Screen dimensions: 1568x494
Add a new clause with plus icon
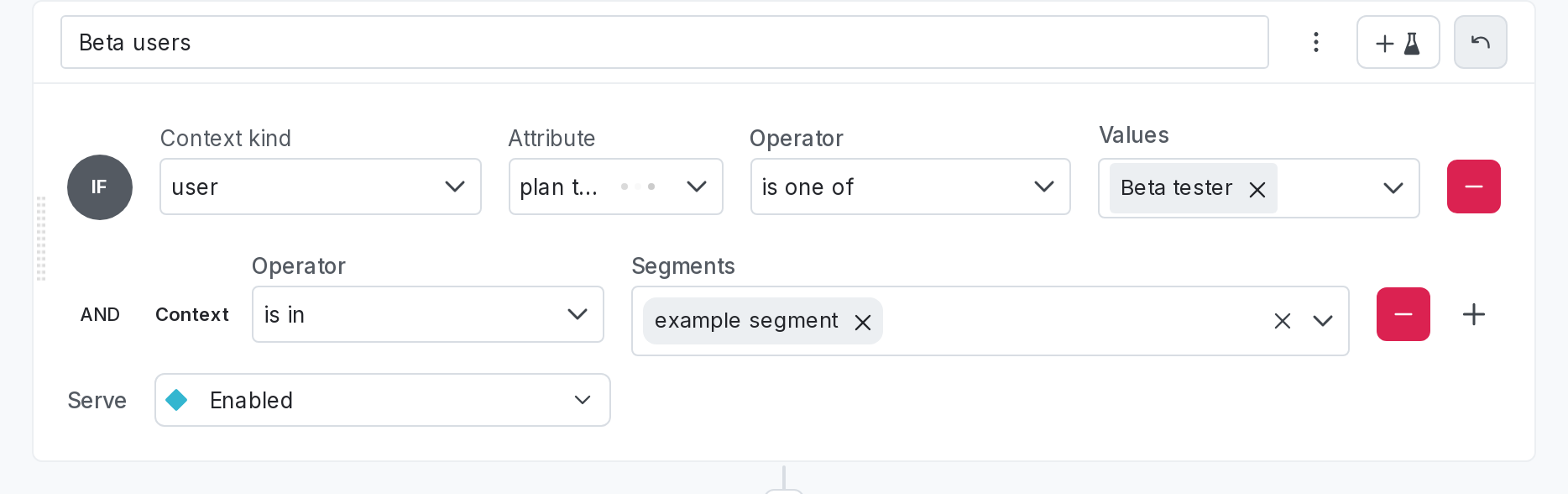pyautogui.click(x=1473, y=314)
